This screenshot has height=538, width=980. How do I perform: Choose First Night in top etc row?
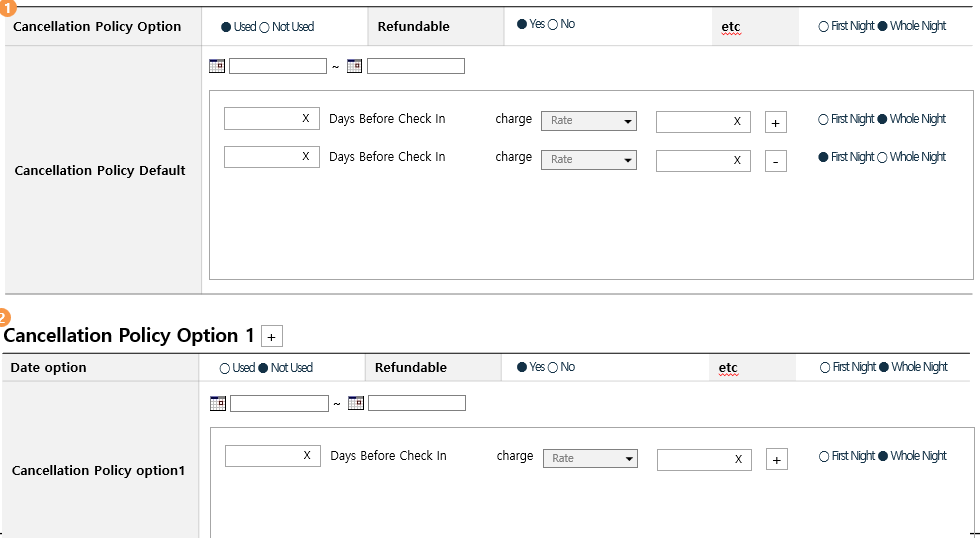coord(824,26)
